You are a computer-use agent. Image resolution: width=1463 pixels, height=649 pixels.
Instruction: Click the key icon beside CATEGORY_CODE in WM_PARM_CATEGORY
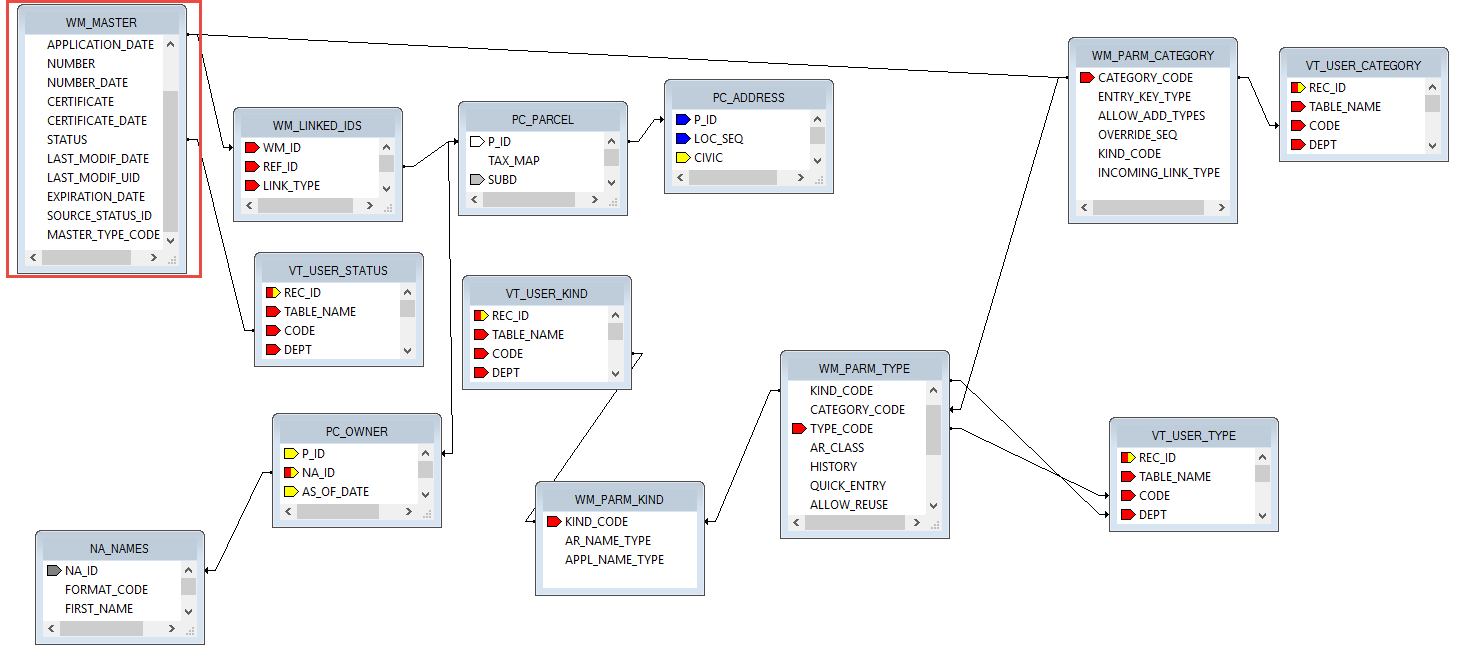(1086, 78)
